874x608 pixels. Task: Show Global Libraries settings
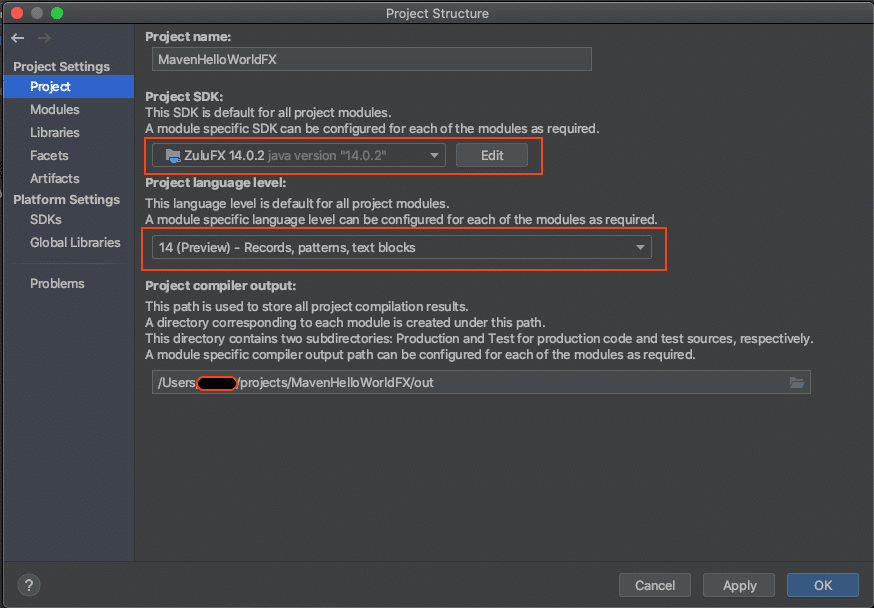click(x=75, y=242)
